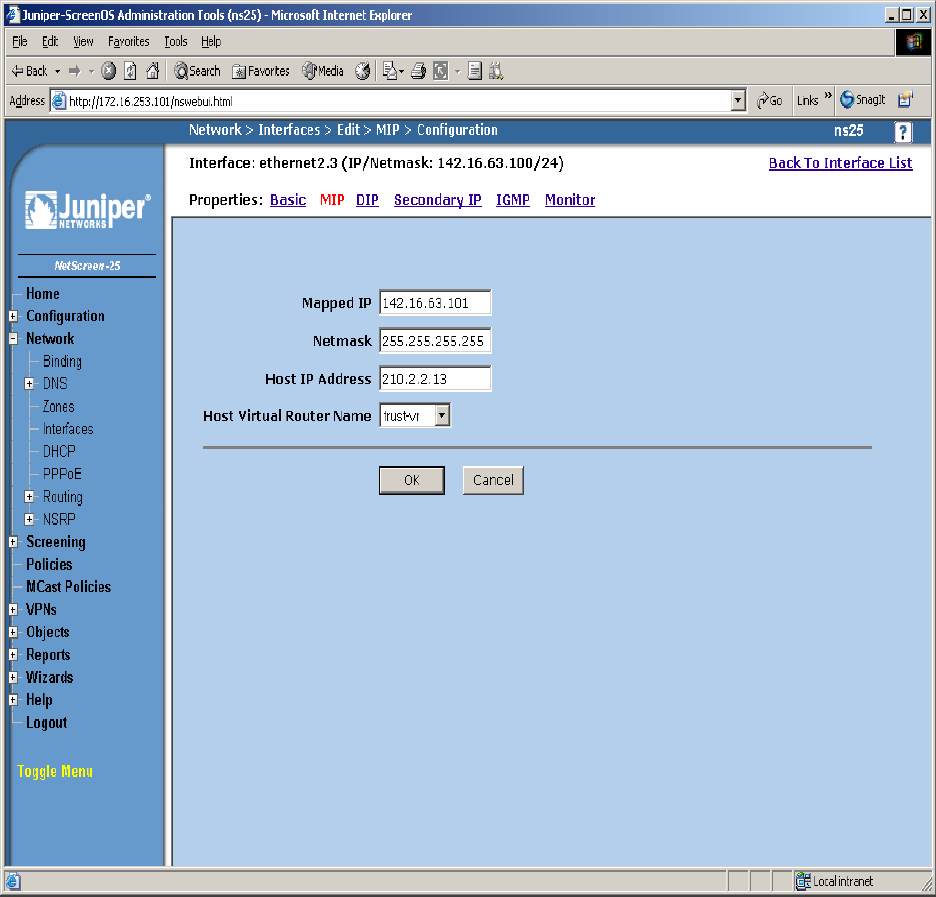Click in the Mapped IP field
This screenshot has height=897, width=936.
click(435, 303)
